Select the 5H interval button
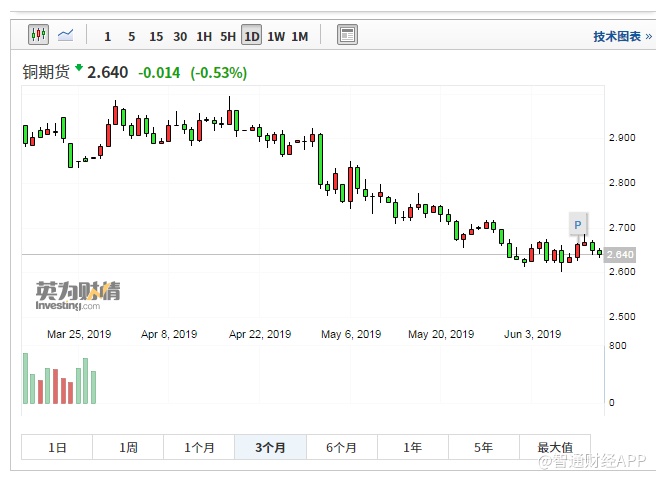This screenshot has height=480, width=656. point(228,36)
